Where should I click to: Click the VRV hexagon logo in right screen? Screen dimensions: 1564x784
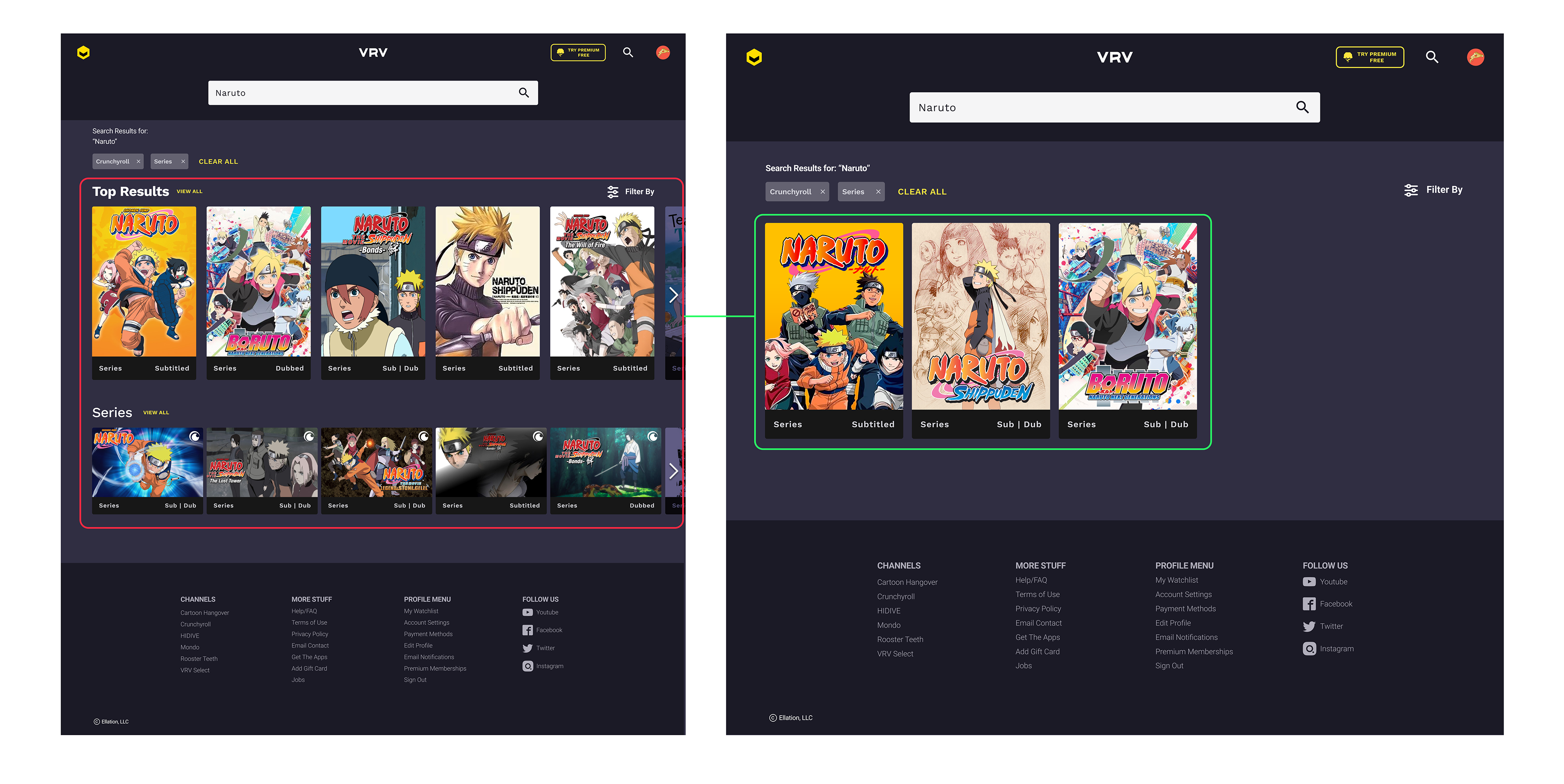point(754,57)
